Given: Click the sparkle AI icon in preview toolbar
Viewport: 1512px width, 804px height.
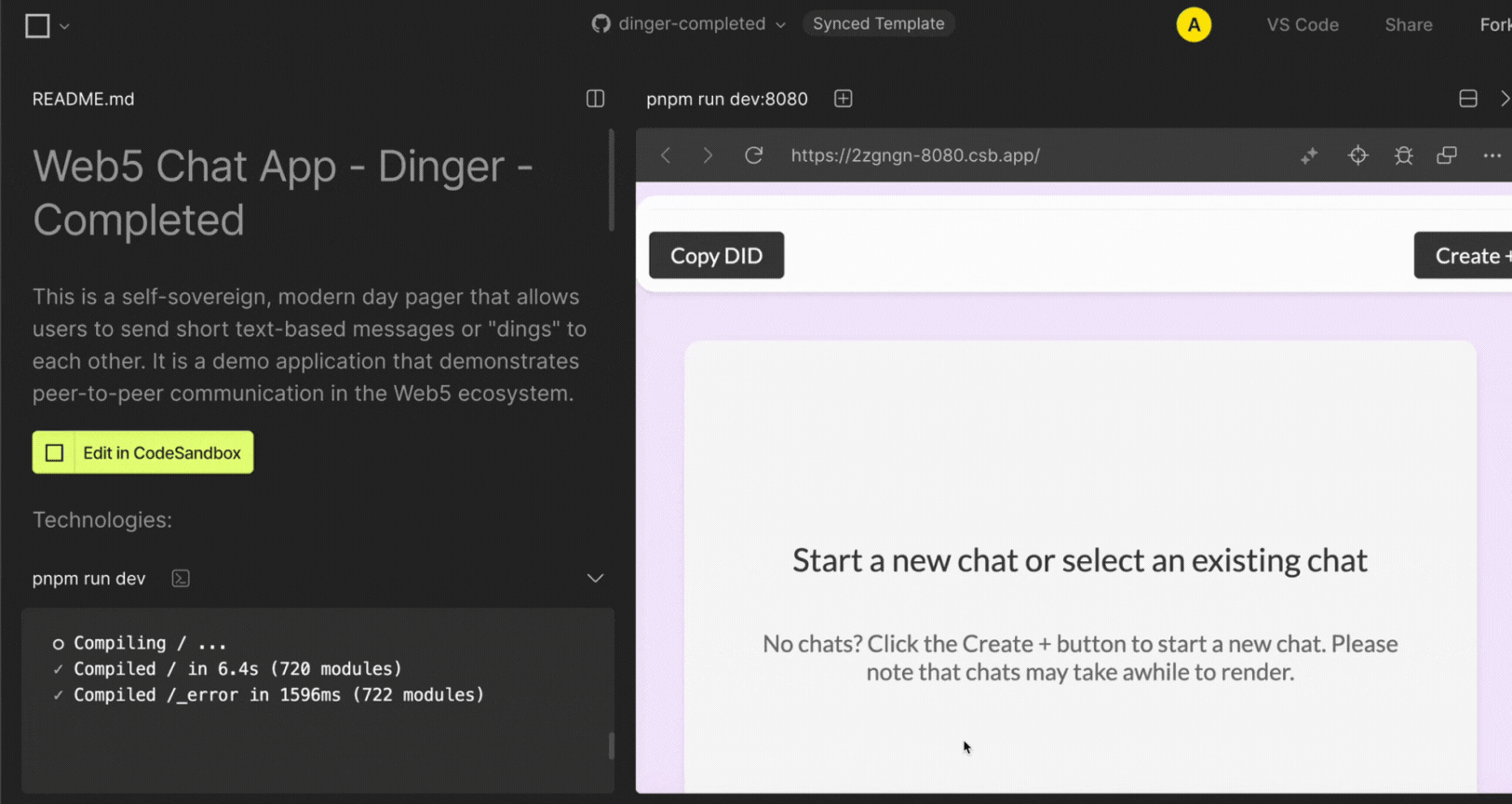Looking at the screenshot, I should click(1310, 155).
